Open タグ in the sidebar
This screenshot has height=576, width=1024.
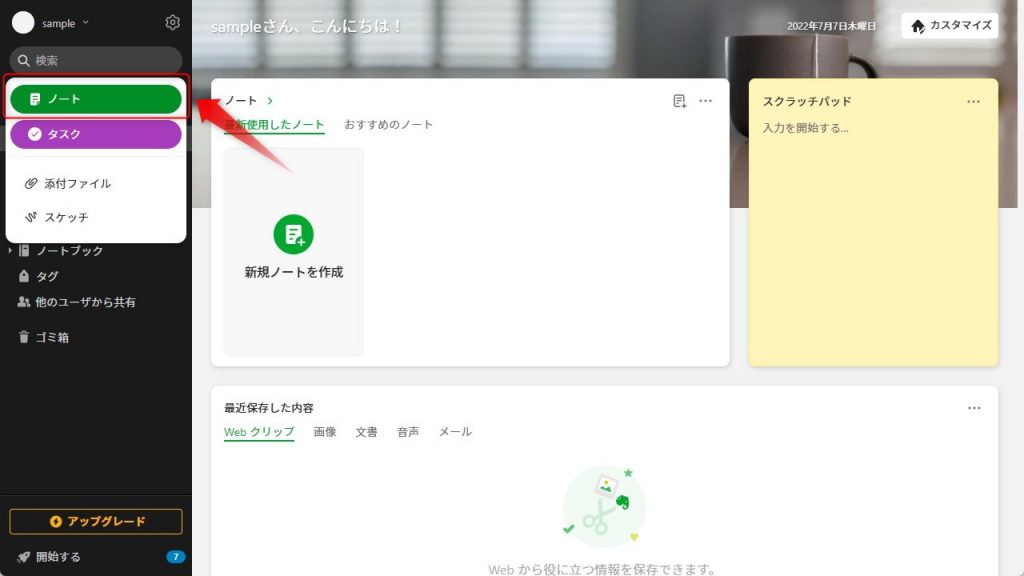47,276
